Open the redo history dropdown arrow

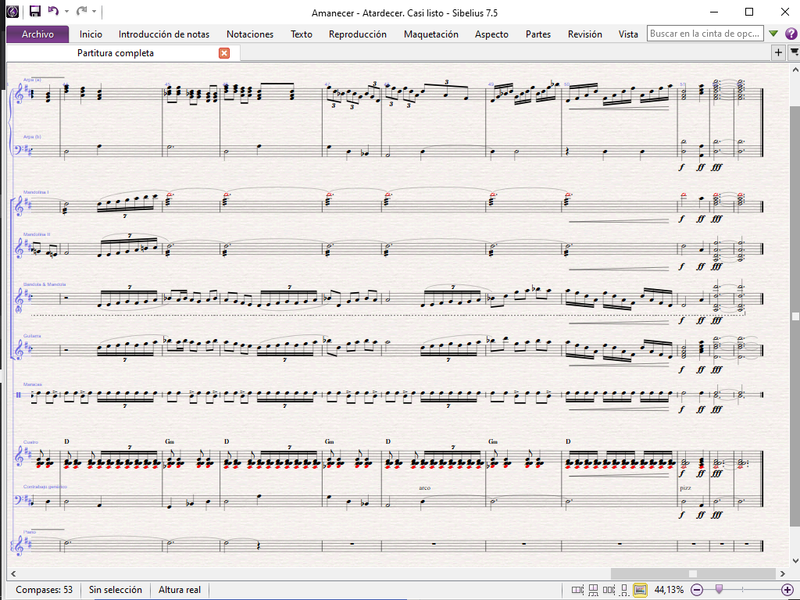tap(94, 11)
